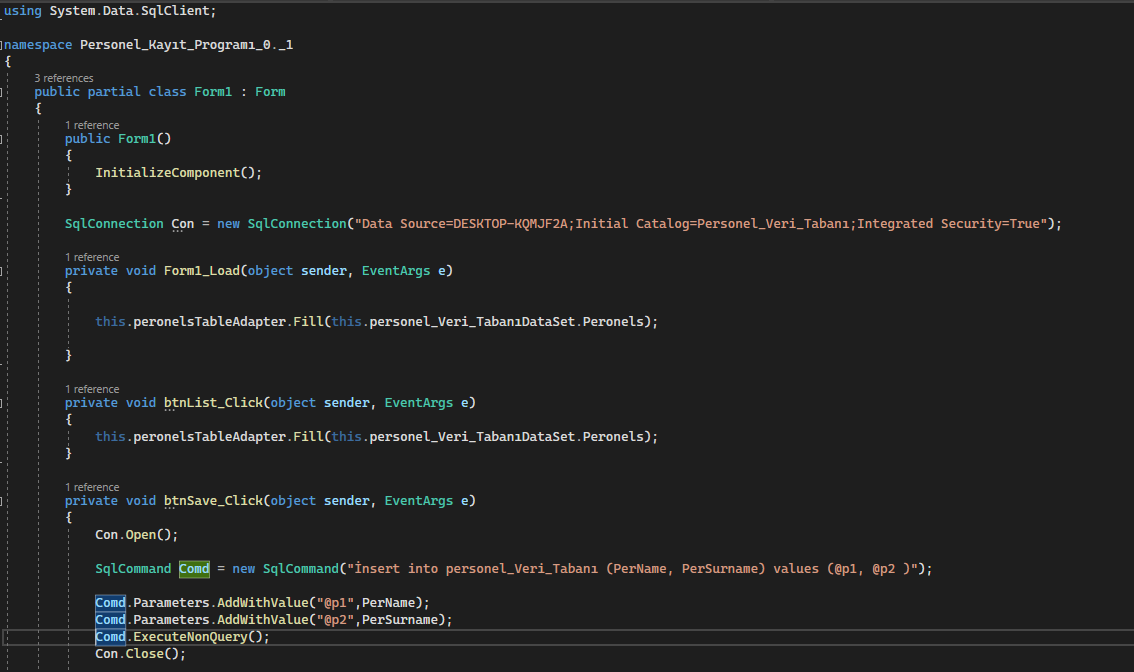
Task: Open '1 reference' lens above btnList_Click method
Action: click(x=92, y=389)
